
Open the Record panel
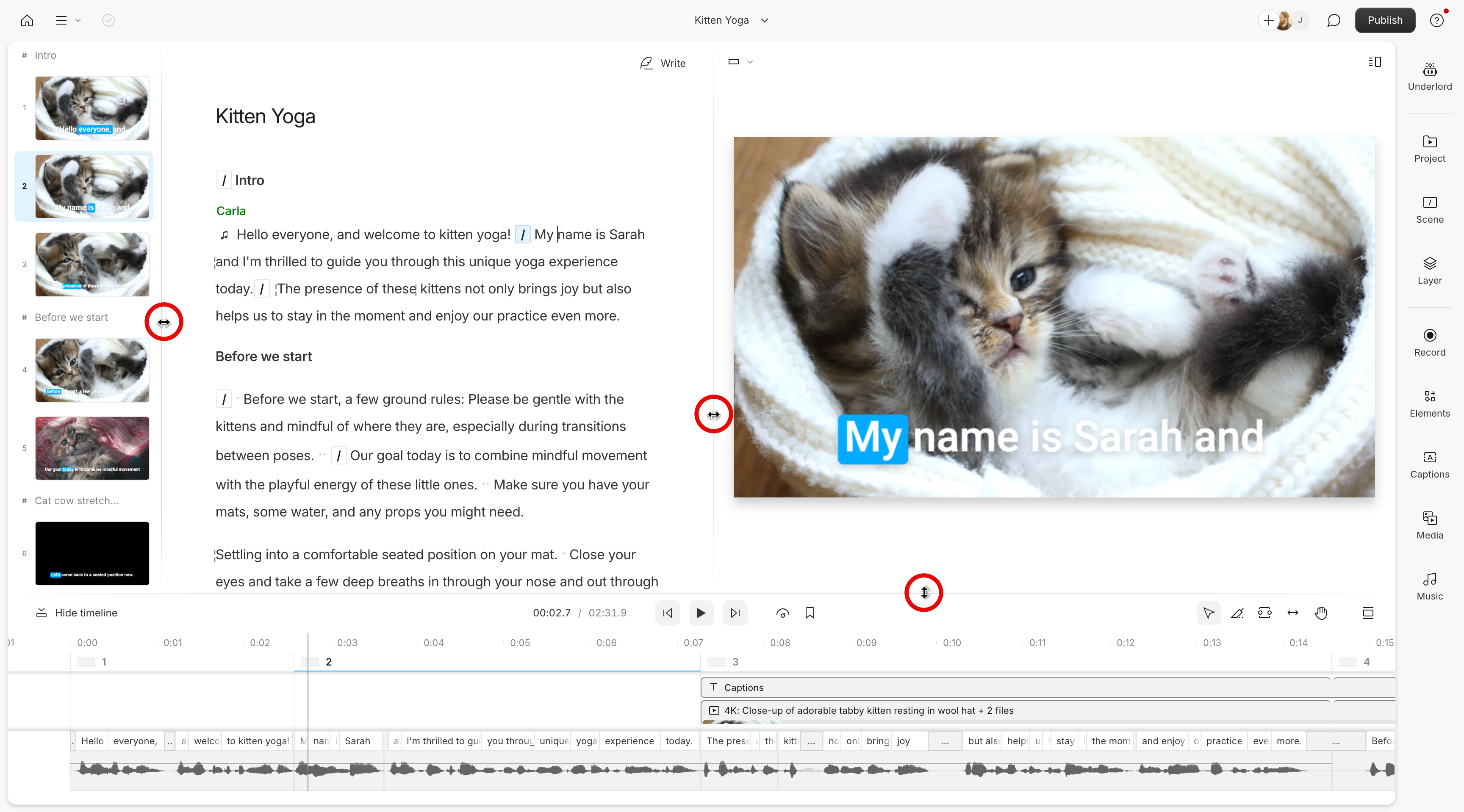(1430, 342)
